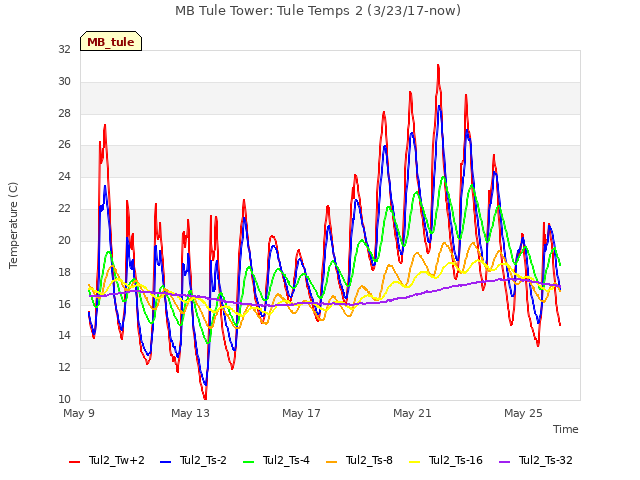Screen dimensions: 640x480
Task: Click the Temperature (C) axis label
Action: pyautogui.click(x=13, y=225)
